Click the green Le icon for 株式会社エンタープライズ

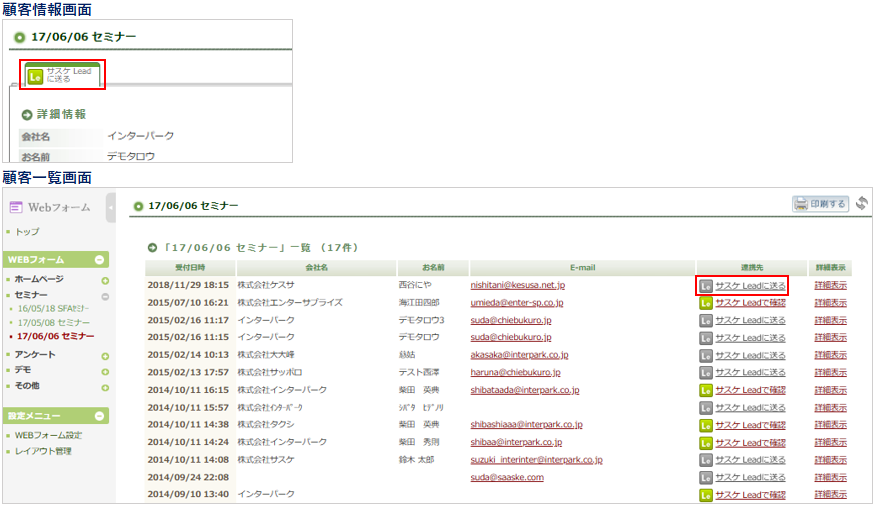tap(706, 303)
